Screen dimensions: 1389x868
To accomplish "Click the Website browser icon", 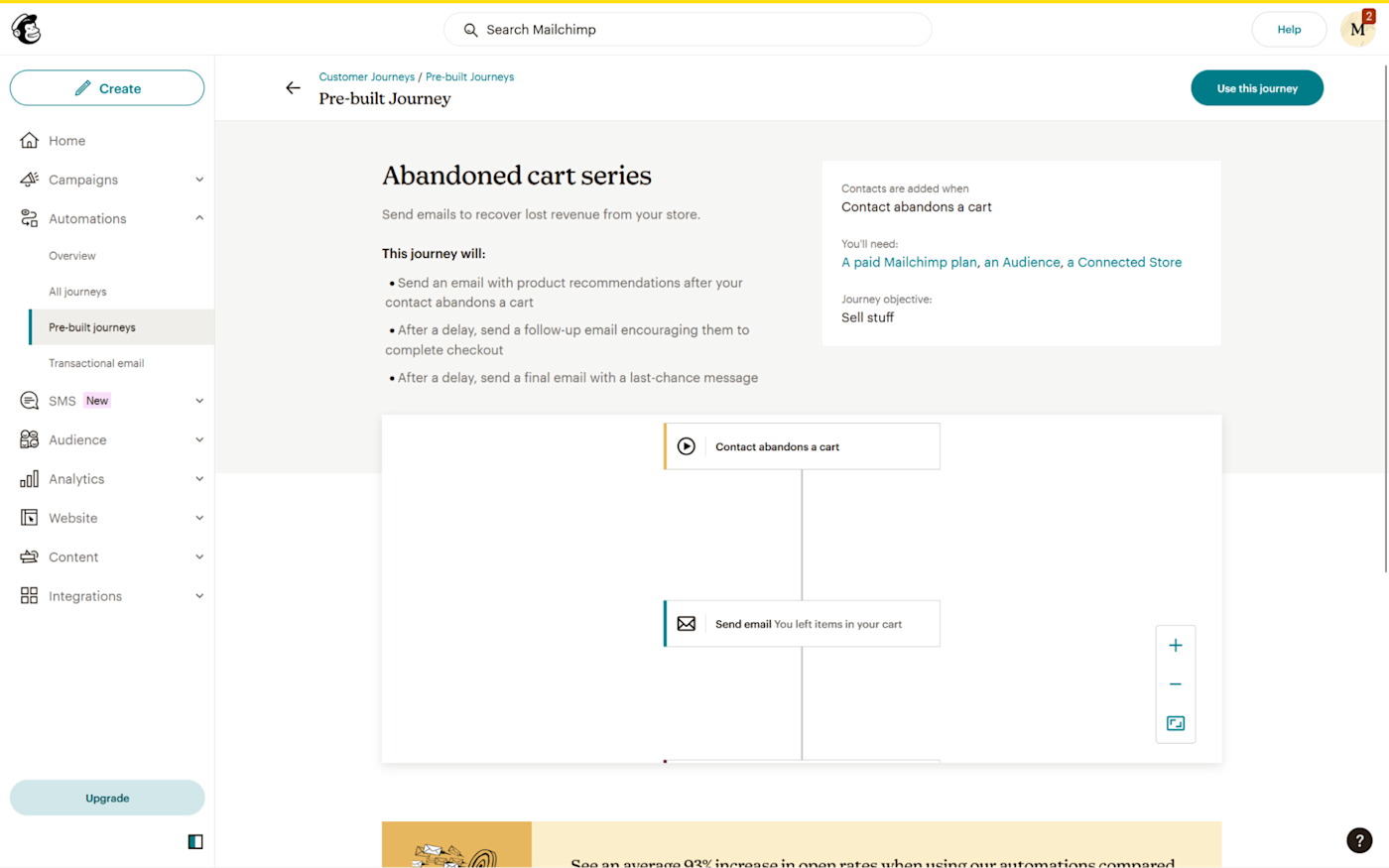I will point(30,518).
